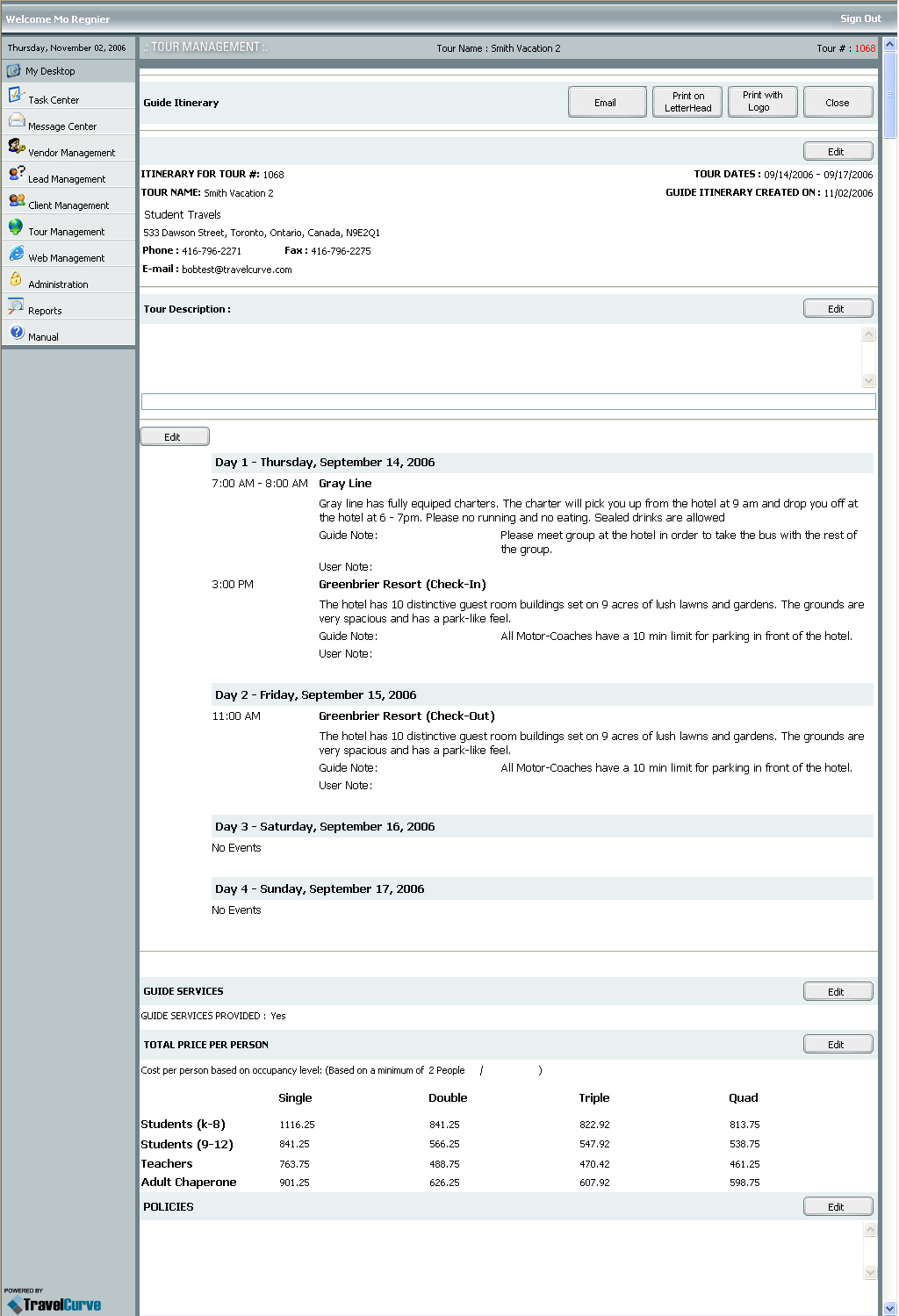Edit the itinerary header information
Image resolution: width=899 pixels, height=1316 pixels.
tap(838, 151)
